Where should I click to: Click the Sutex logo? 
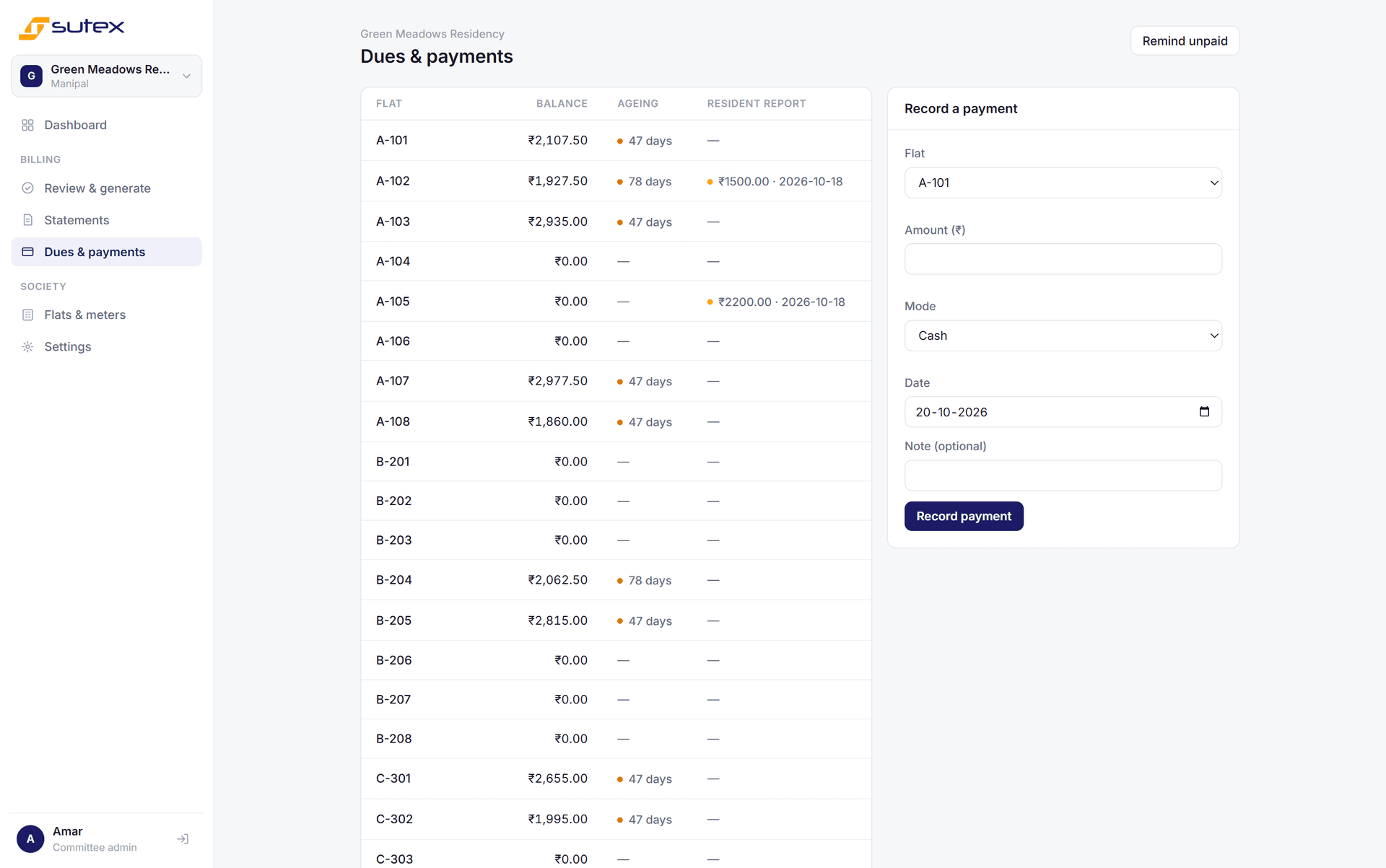coord(71,27)
